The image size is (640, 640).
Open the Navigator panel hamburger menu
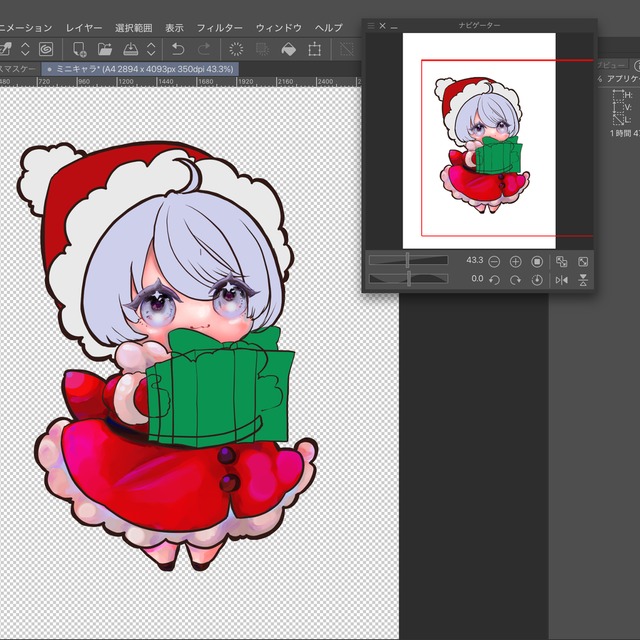[370, 25]
